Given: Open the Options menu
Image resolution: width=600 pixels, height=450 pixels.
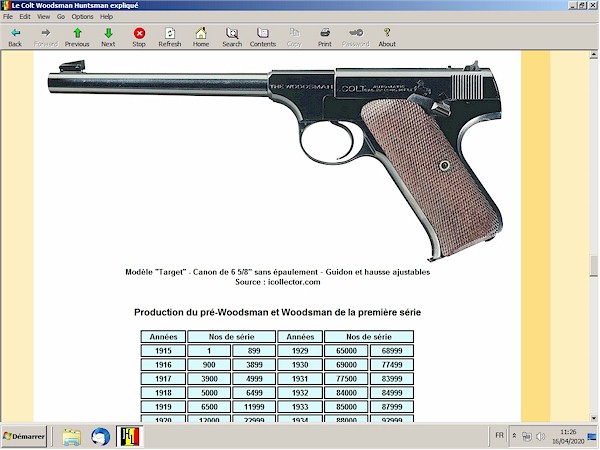Looking at the screenshot, I should pyautogui.click(x=82, y=16).
